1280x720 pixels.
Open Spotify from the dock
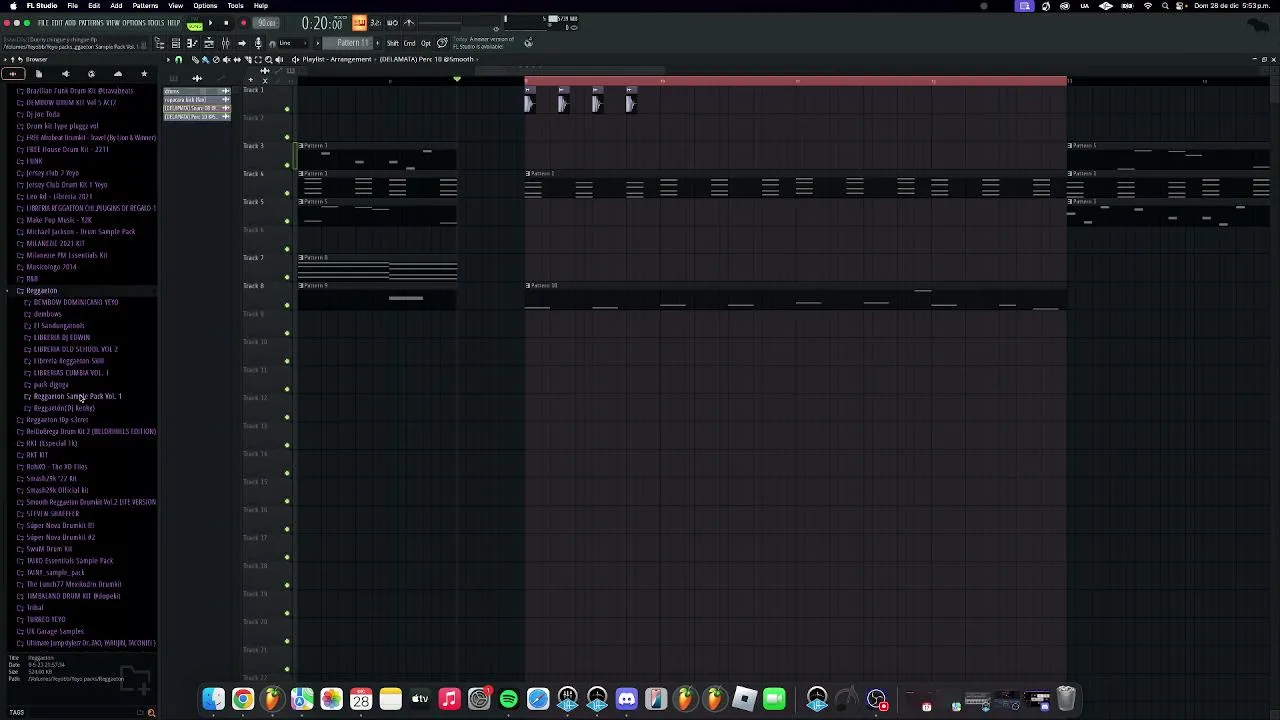(508, 699)
